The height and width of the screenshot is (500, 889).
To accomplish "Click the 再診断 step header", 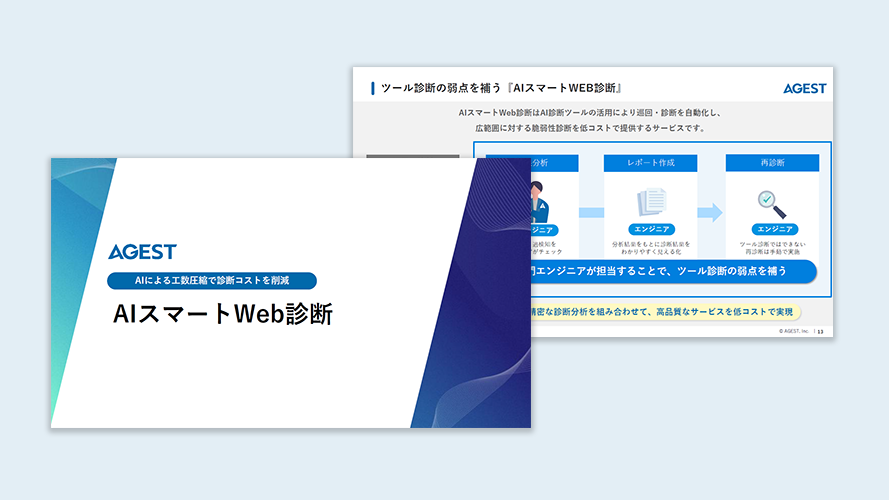I will click(772, 163).
